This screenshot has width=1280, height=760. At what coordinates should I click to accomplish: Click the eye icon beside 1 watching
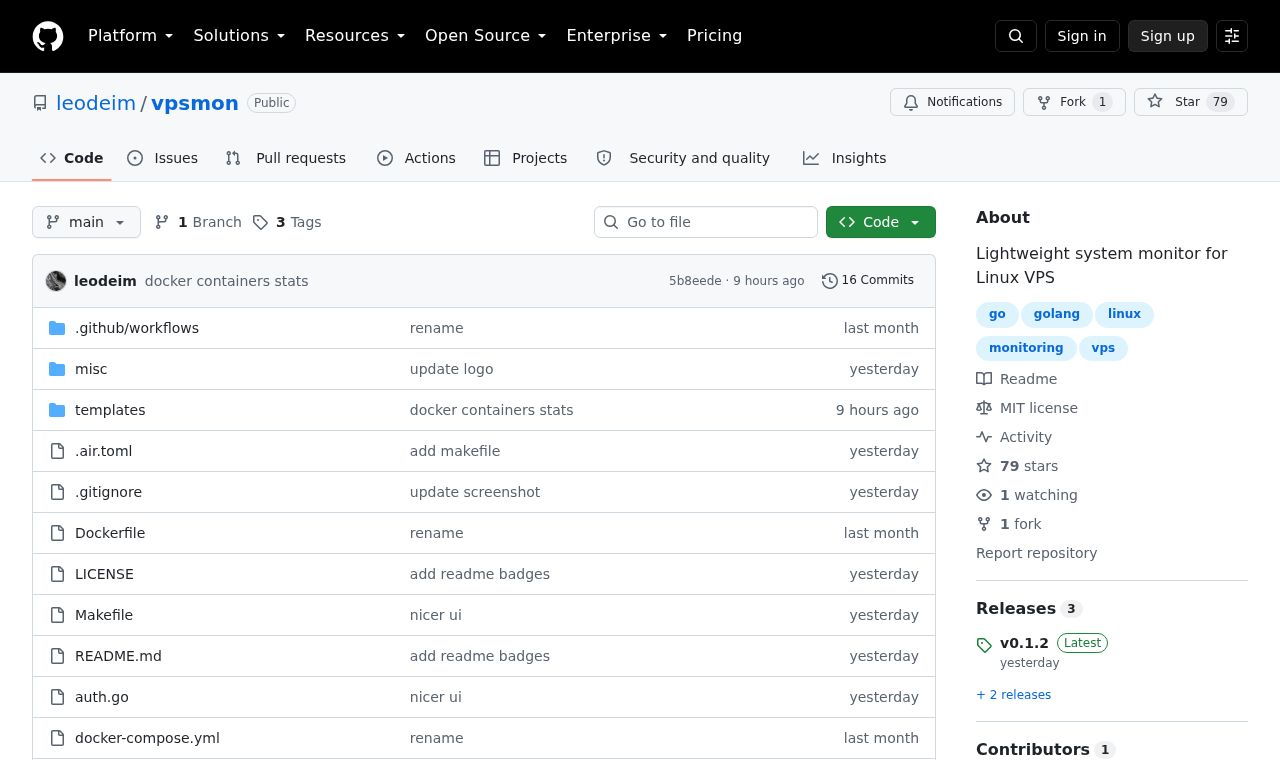click(x=984, y=495)
